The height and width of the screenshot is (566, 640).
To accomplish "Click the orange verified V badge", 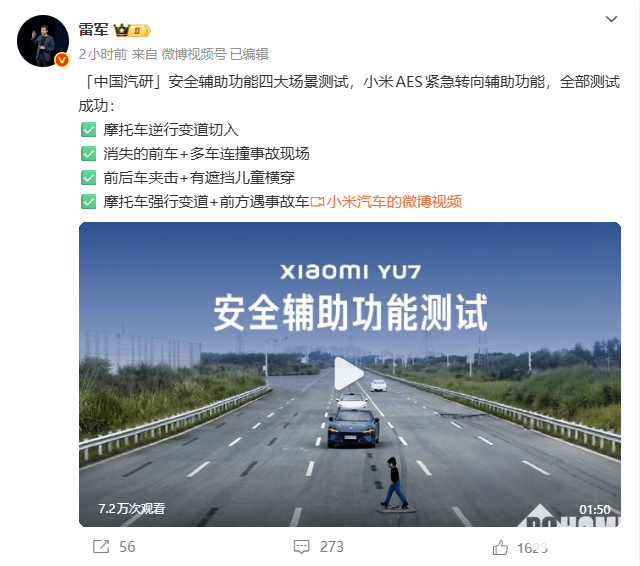I will [x=62, y=60].
